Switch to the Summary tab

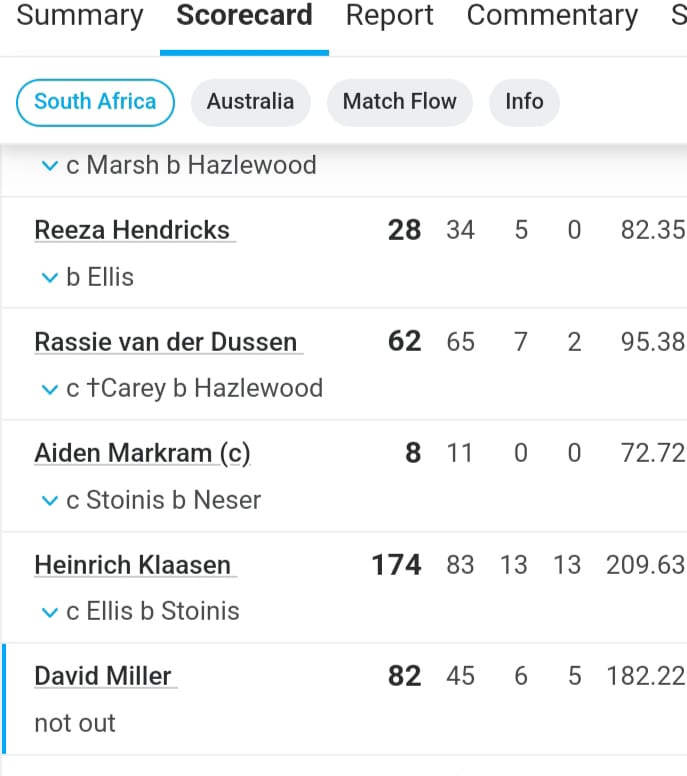point(80,15)
